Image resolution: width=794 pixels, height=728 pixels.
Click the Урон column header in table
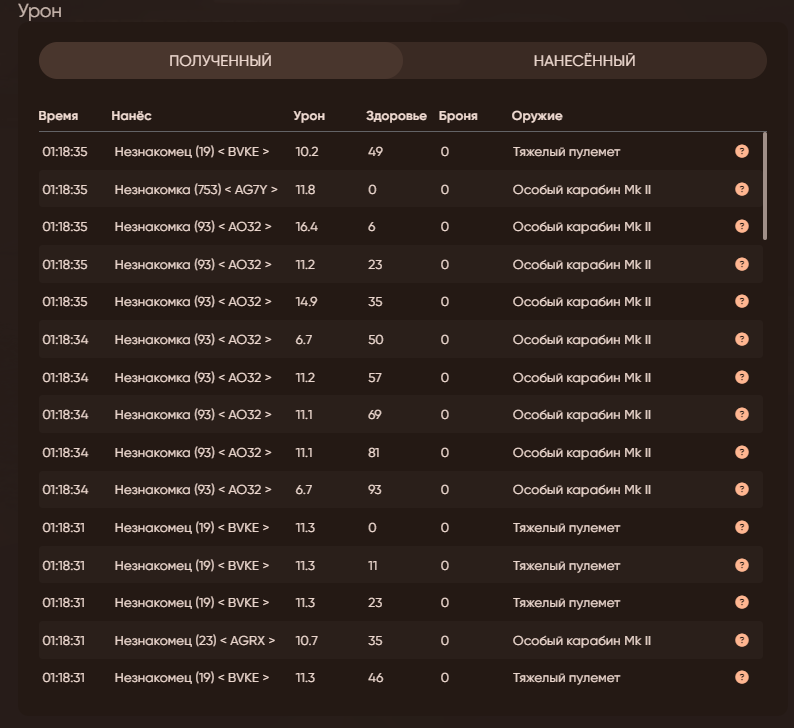[309, 116]
